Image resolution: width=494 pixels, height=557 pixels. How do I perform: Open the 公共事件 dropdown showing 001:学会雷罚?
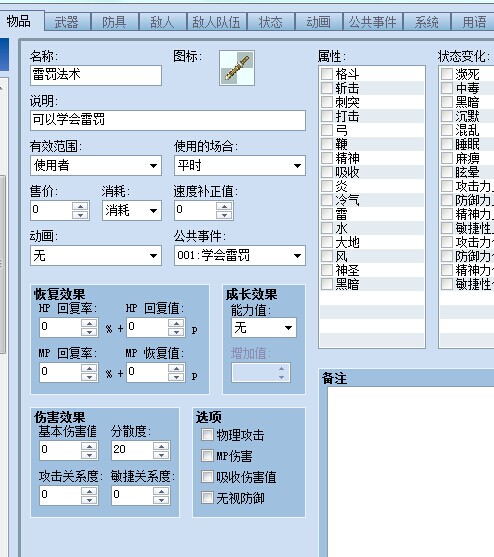click(240, 255)
